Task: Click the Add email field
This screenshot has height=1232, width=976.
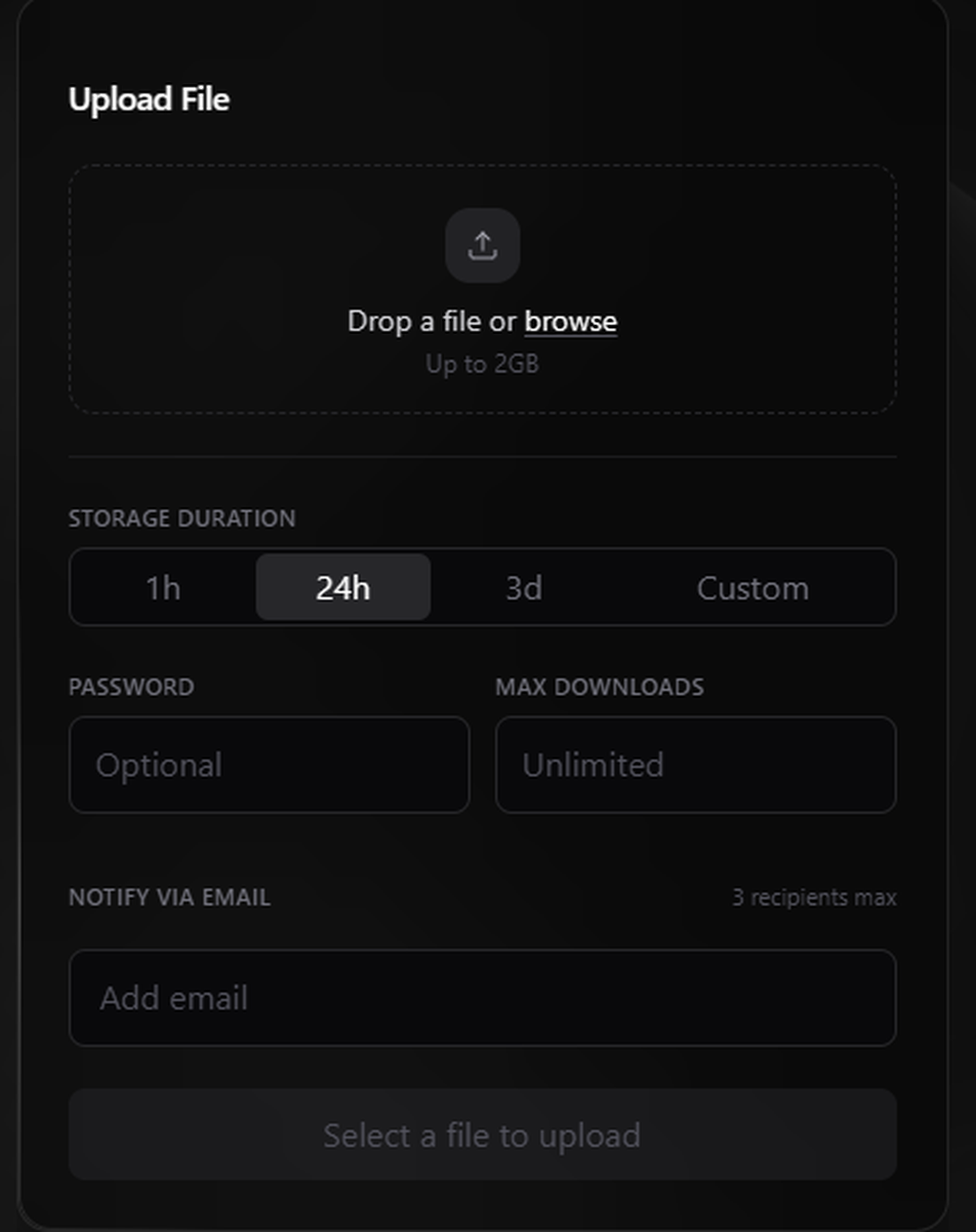Action: pos(482,998)
